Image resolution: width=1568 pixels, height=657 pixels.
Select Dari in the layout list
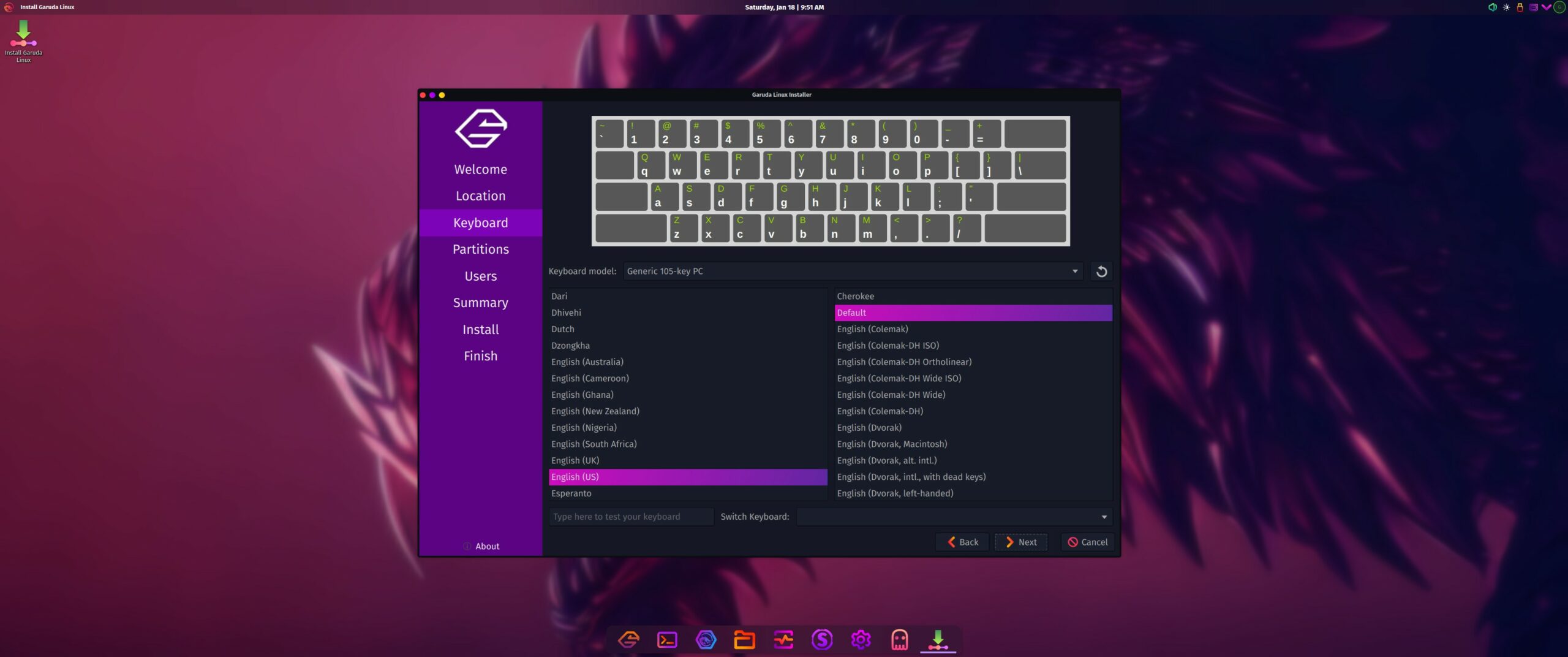click(688, 297)
